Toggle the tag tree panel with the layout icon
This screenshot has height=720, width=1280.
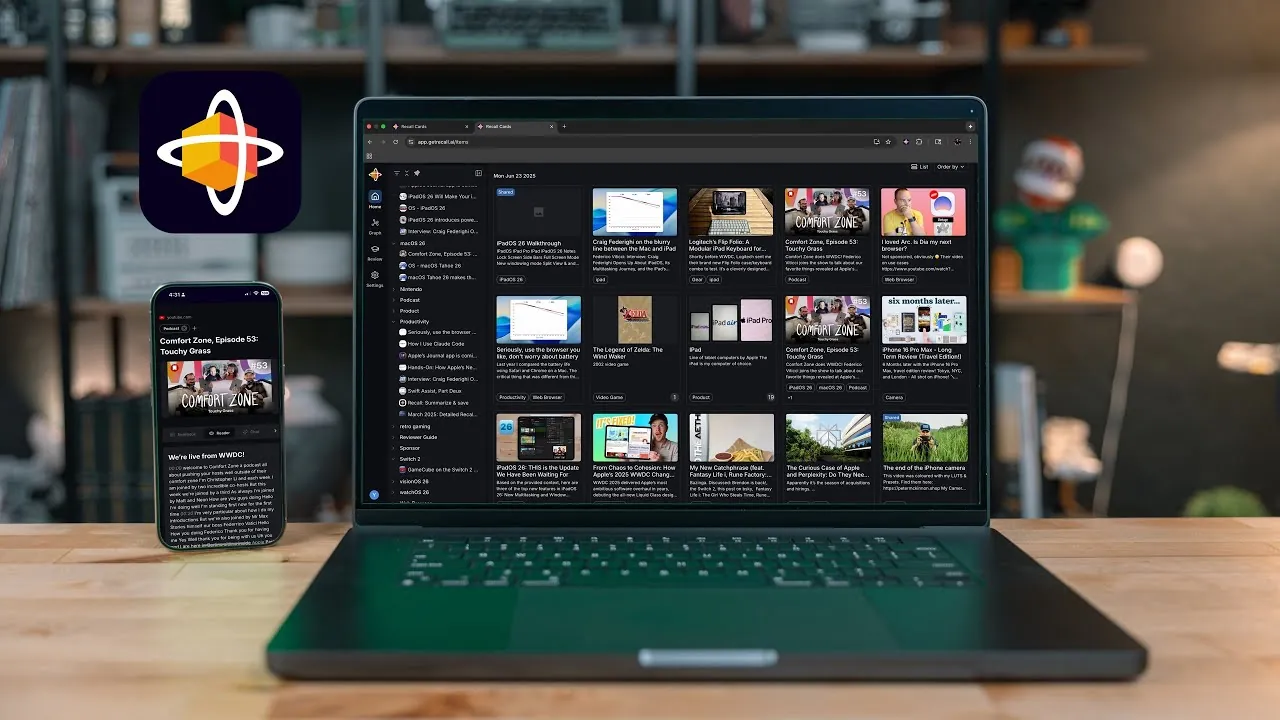[478, 173]
